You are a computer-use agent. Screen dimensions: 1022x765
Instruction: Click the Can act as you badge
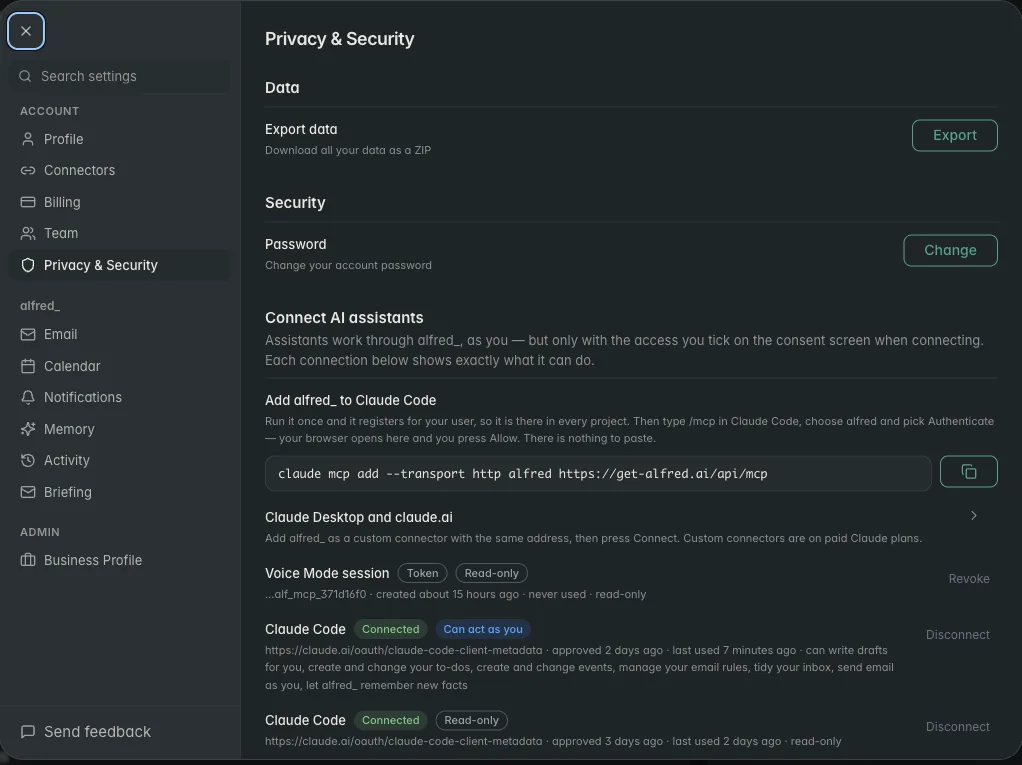click(483, 629)
